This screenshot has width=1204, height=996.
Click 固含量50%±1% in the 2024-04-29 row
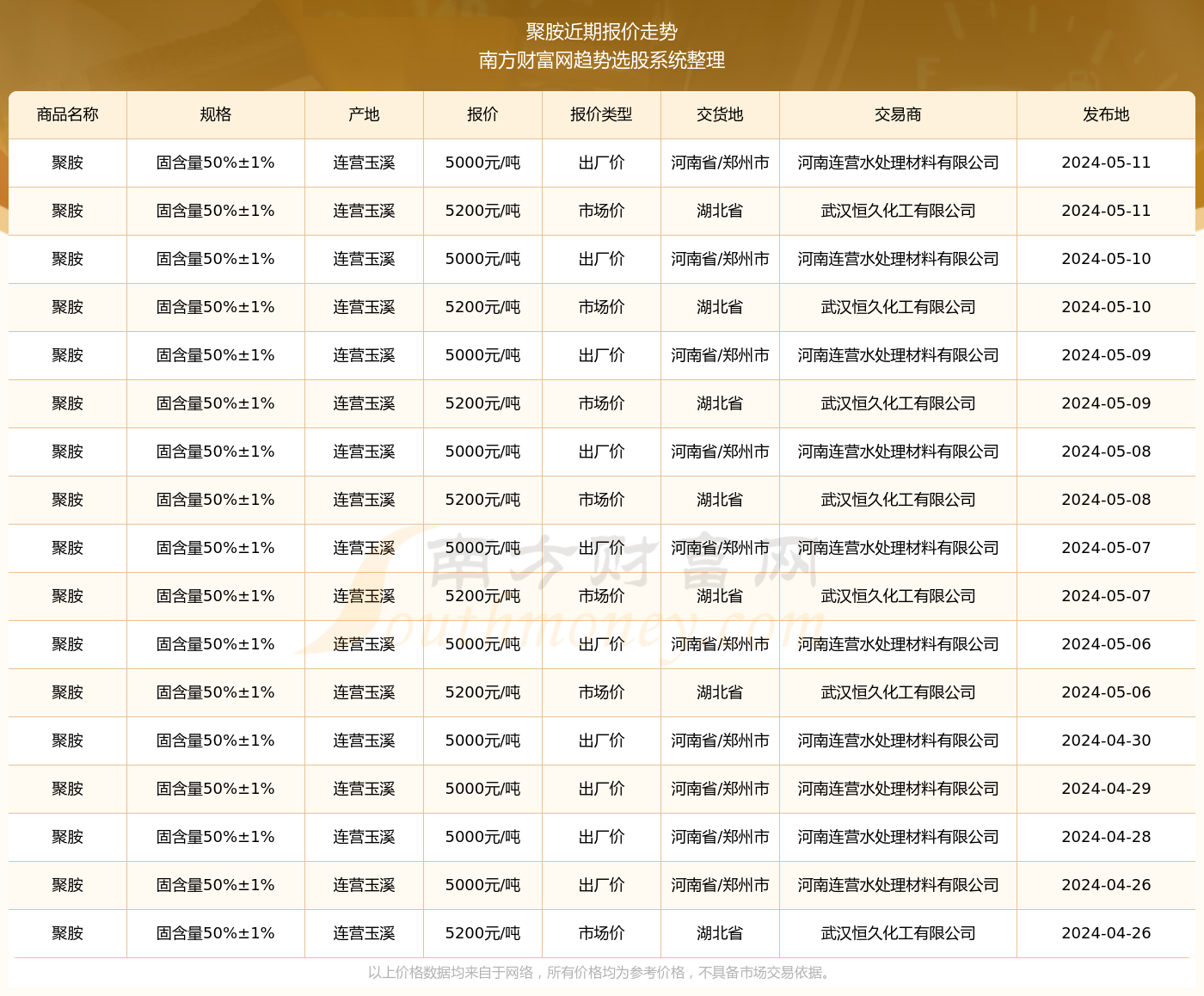(216, 789)
